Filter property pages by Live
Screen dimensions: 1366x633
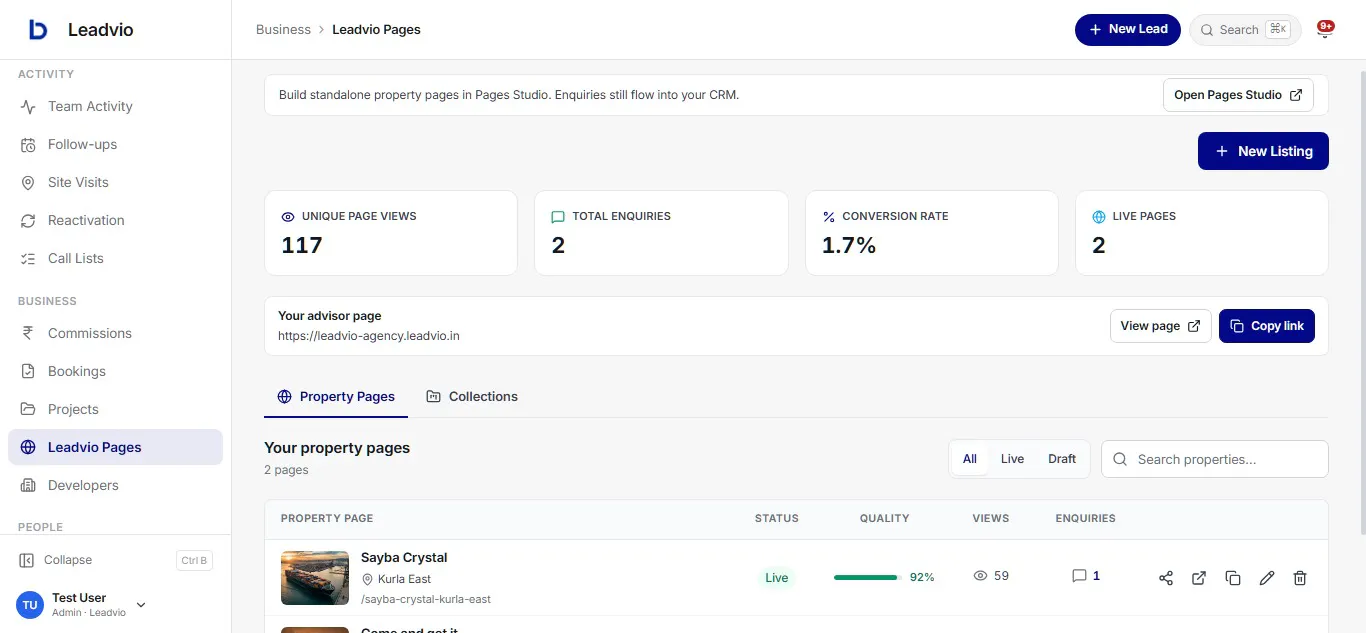[x=1012, y=459]
